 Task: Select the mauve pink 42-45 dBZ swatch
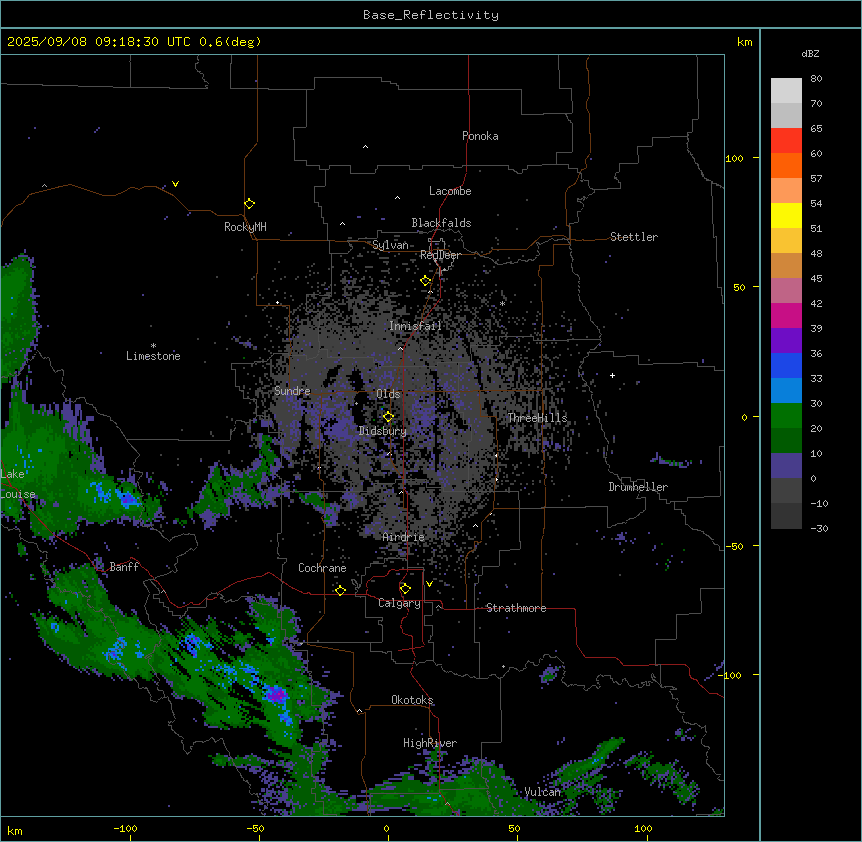[786, 290]
